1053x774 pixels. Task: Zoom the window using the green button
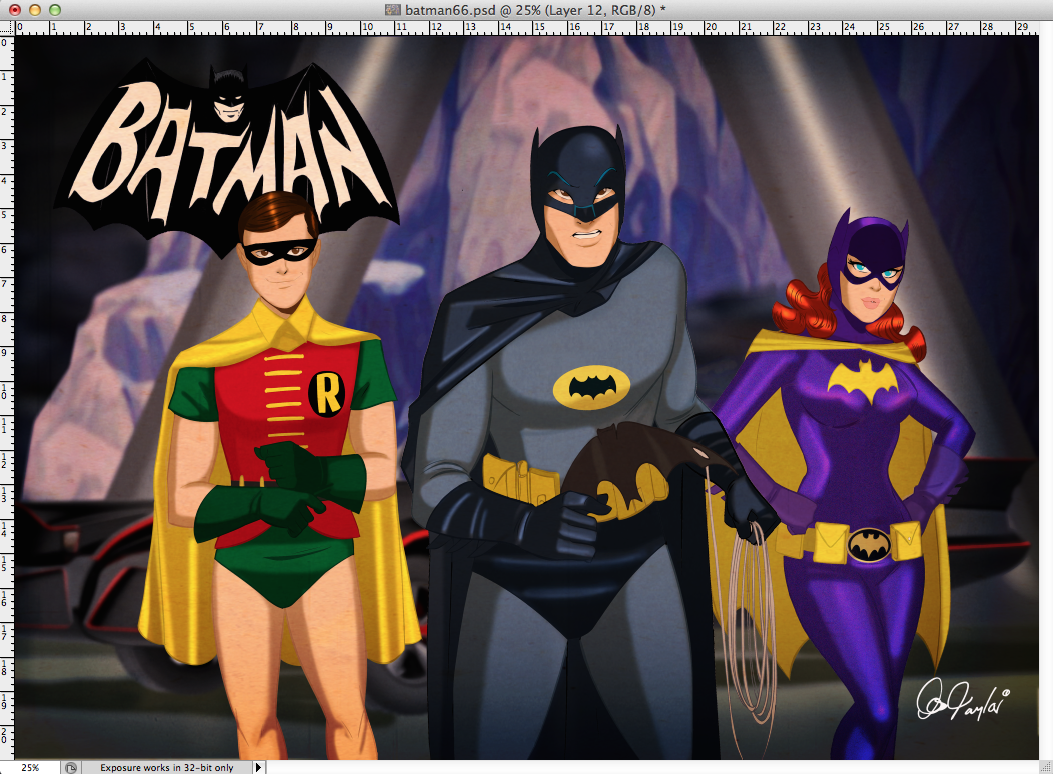[54, 9]
